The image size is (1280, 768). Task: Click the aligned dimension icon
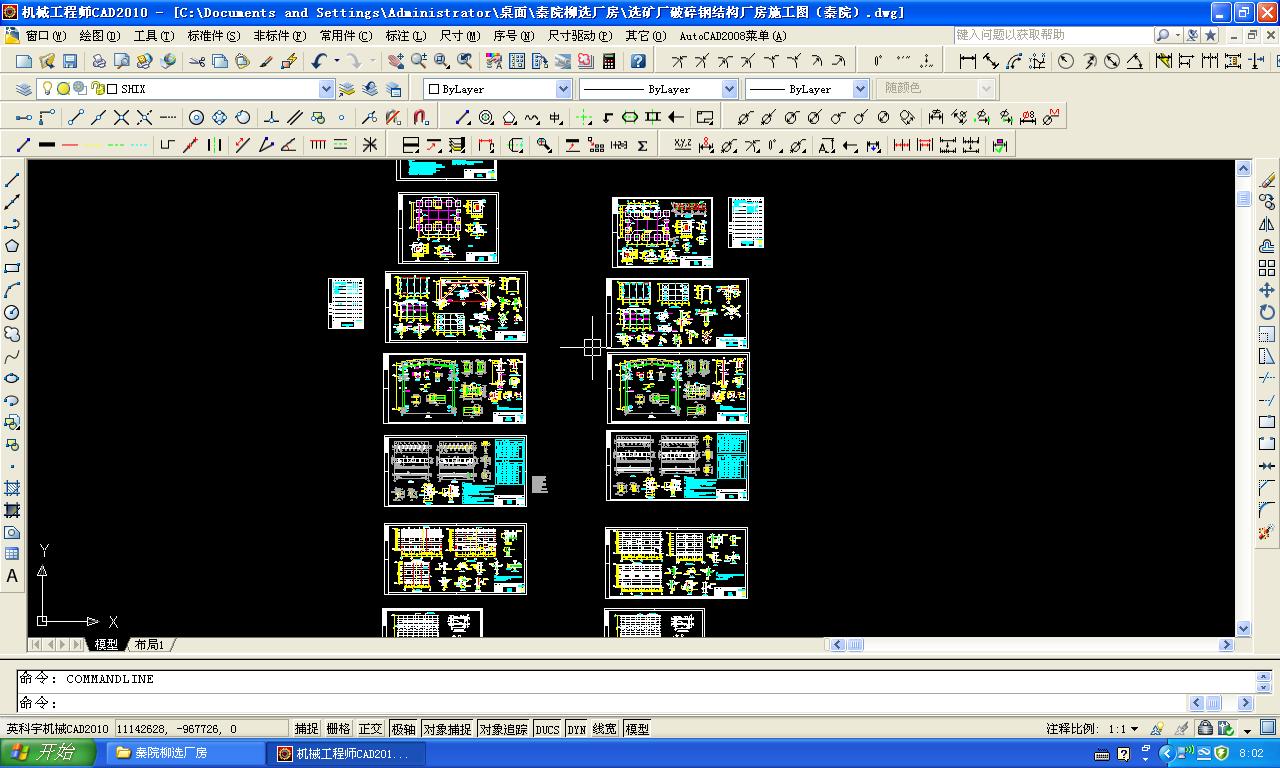pyautogui.click(x=990, y=61)
